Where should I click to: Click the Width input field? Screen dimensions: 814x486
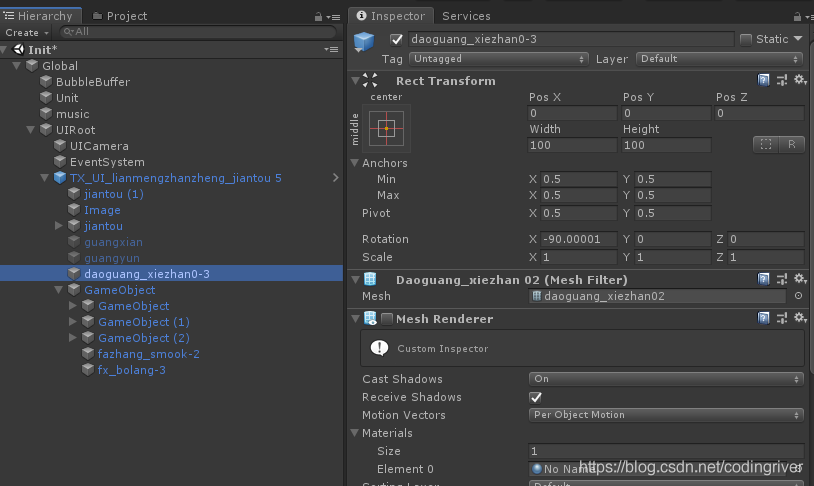573,145
